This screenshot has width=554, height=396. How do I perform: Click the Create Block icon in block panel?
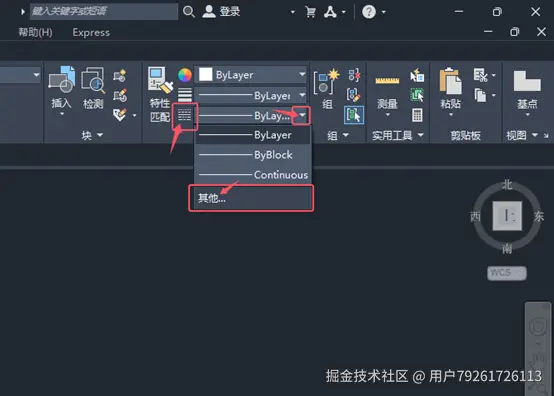(x=120, y=75)
